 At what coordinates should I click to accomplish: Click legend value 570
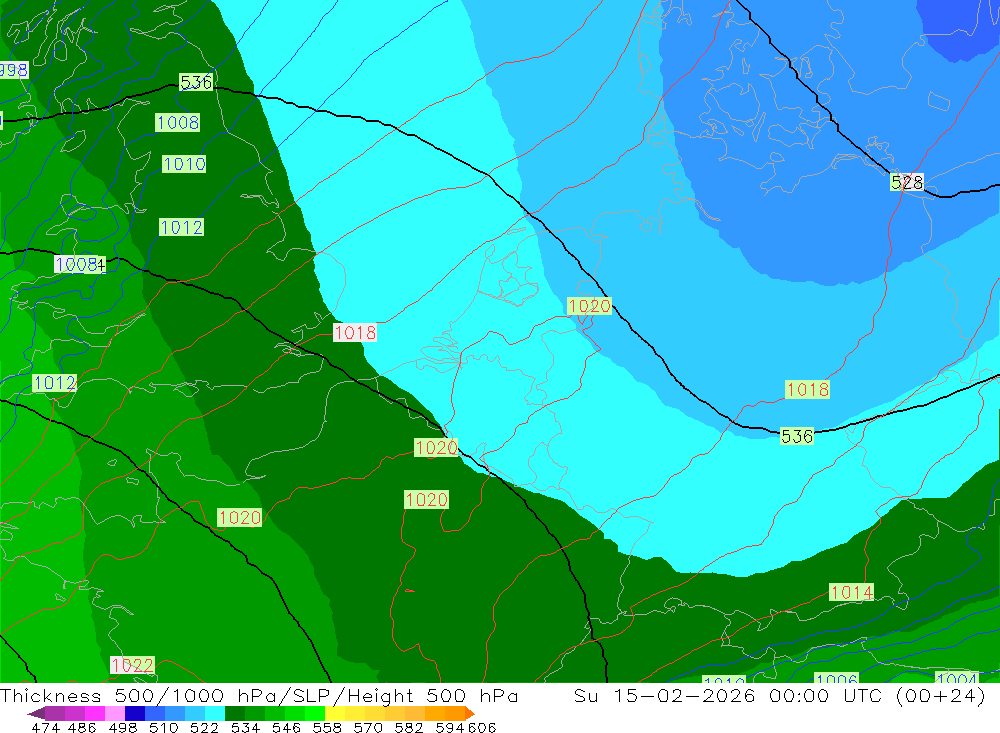coord(368,727)
